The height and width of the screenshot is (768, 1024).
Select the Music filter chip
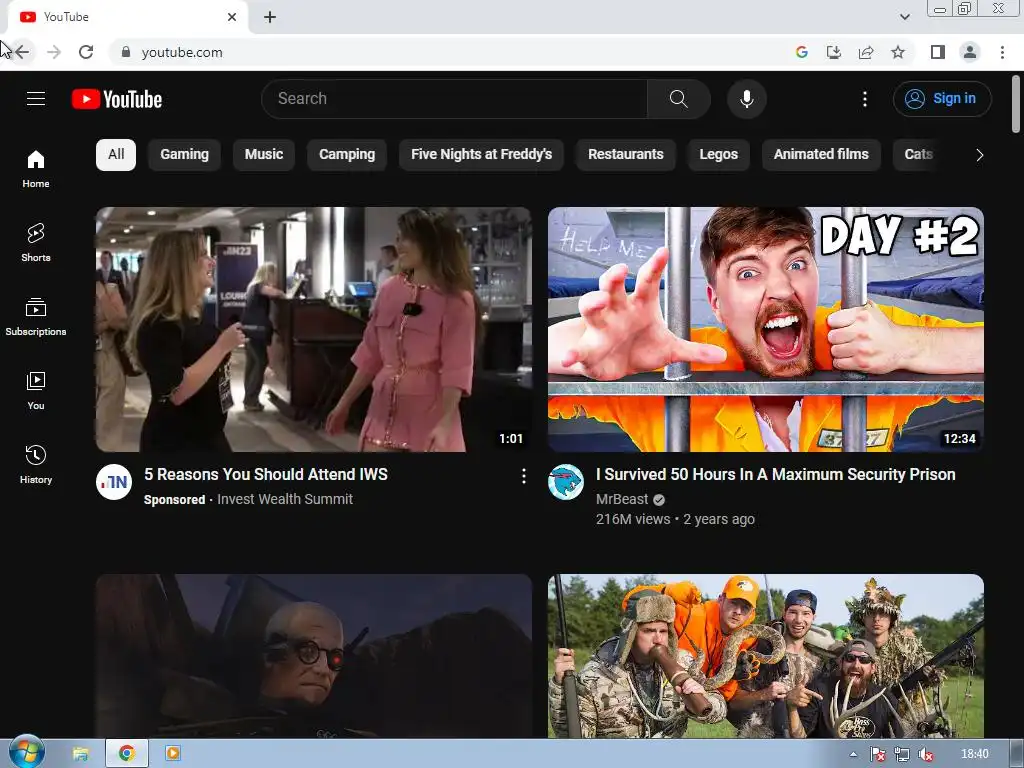click(x=264, y=155)
